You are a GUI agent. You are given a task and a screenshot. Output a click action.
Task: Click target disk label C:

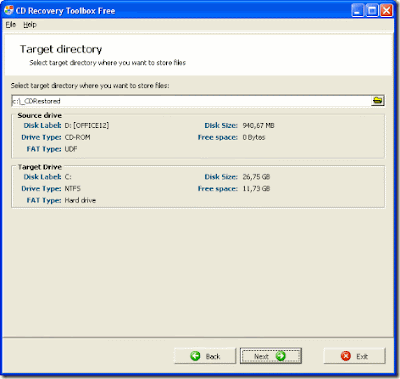click(x=68, y=177)
